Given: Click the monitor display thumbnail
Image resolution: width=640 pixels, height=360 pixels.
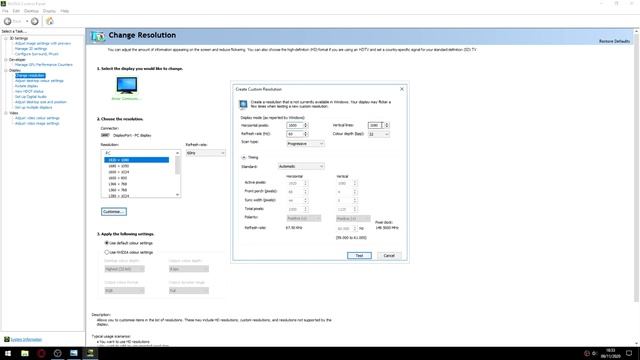Looking at the screenshot, I should point(127,85).
